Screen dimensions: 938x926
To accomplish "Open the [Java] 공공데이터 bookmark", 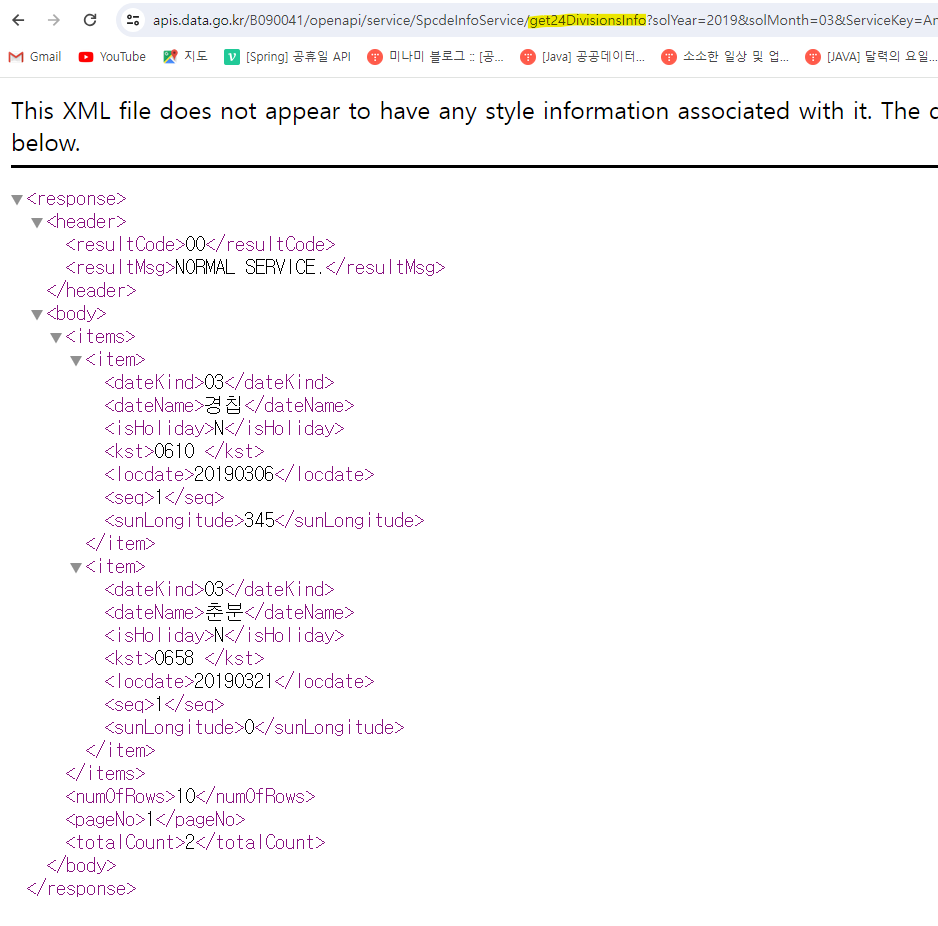I will (x=583, y=57).
